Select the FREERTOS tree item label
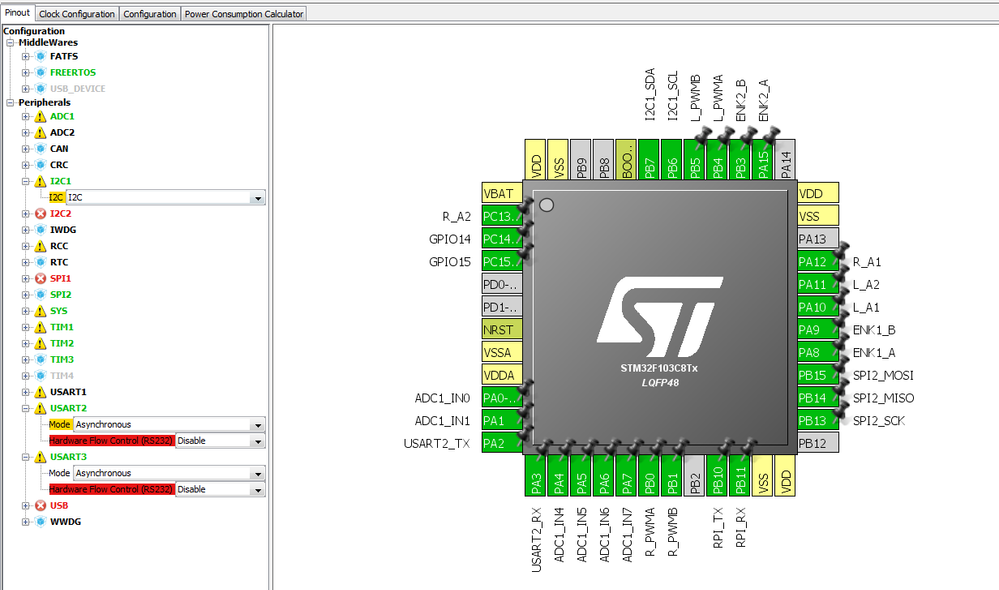 click(x=73, y=73)
